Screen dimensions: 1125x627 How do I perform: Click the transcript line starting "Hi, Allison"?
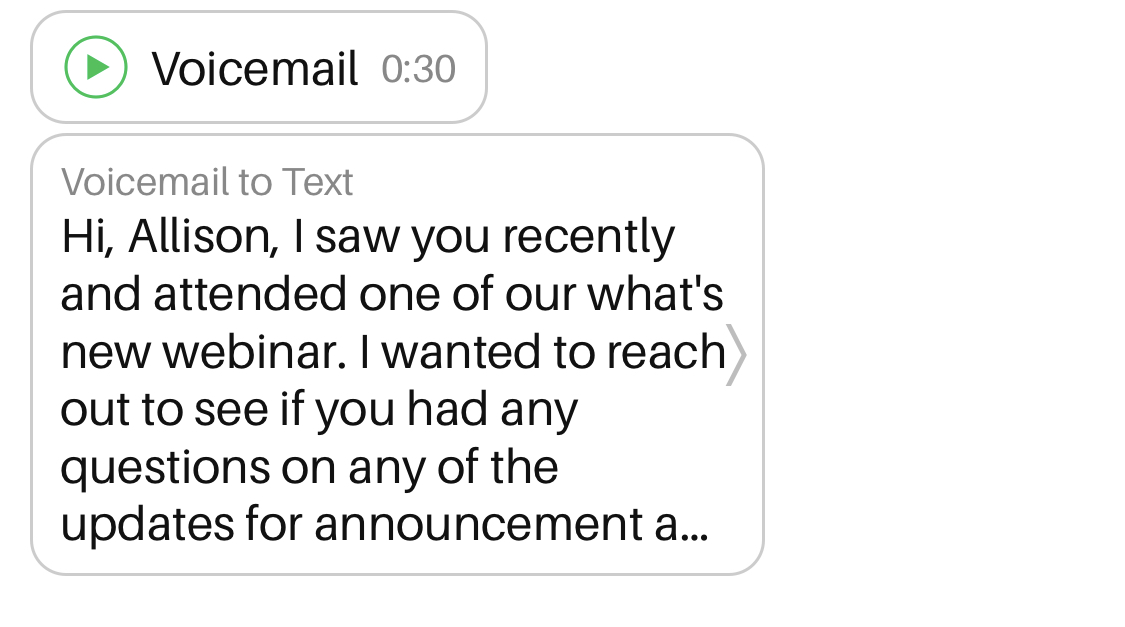[368, 237]
